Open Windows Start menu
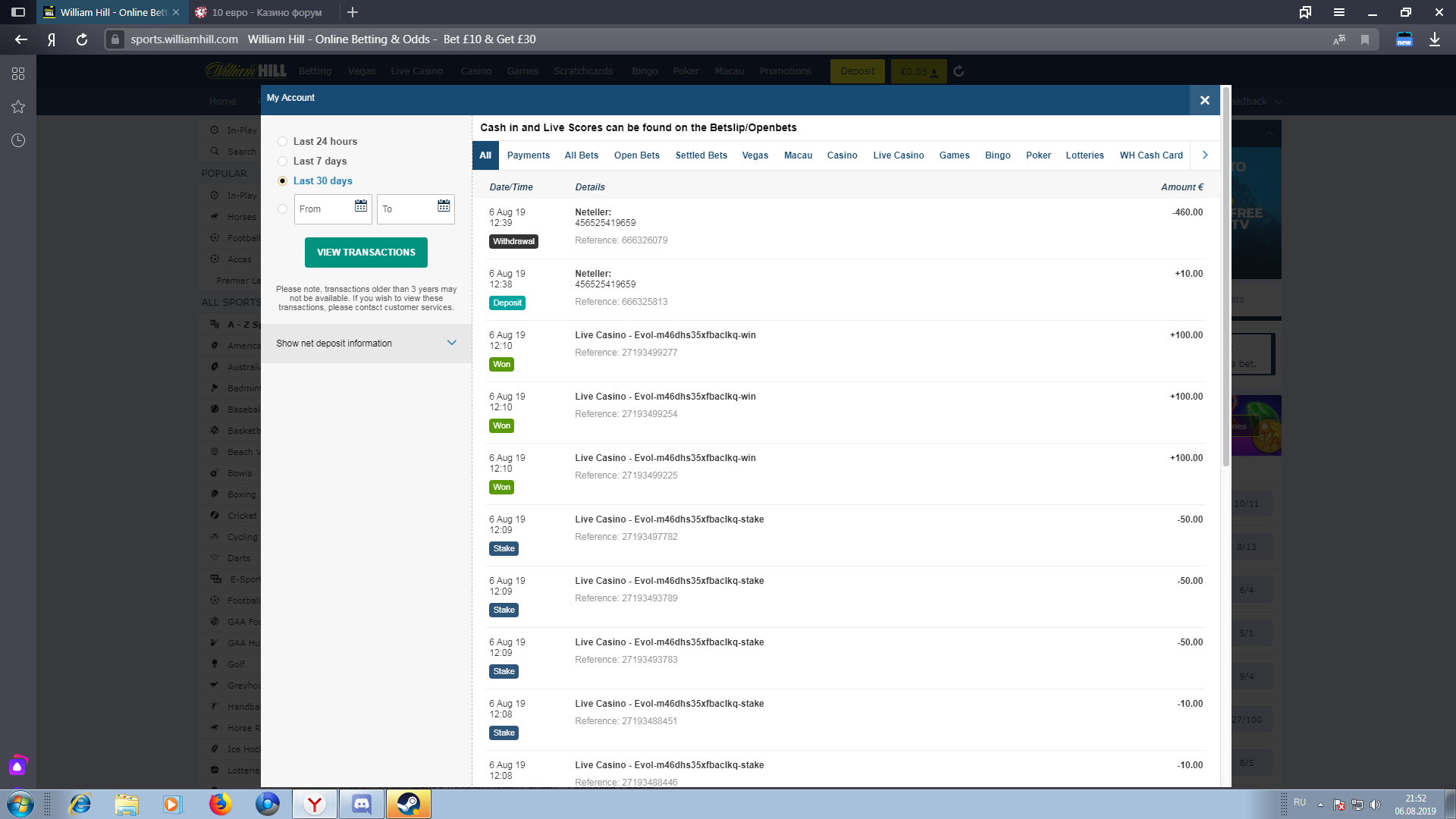 coord(20,804)
